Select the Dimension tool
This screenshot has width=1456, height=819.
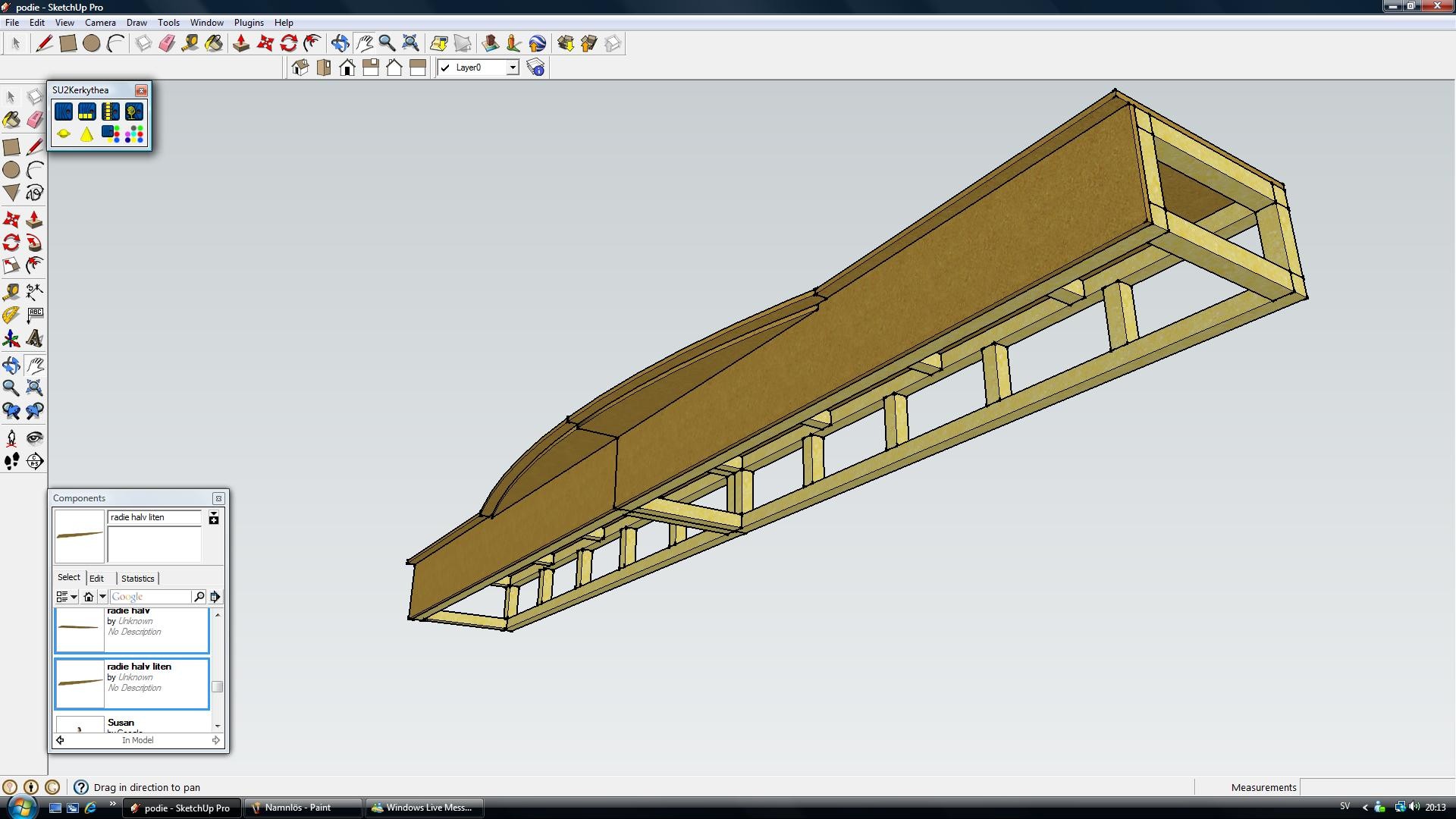[x=34, y=292]
